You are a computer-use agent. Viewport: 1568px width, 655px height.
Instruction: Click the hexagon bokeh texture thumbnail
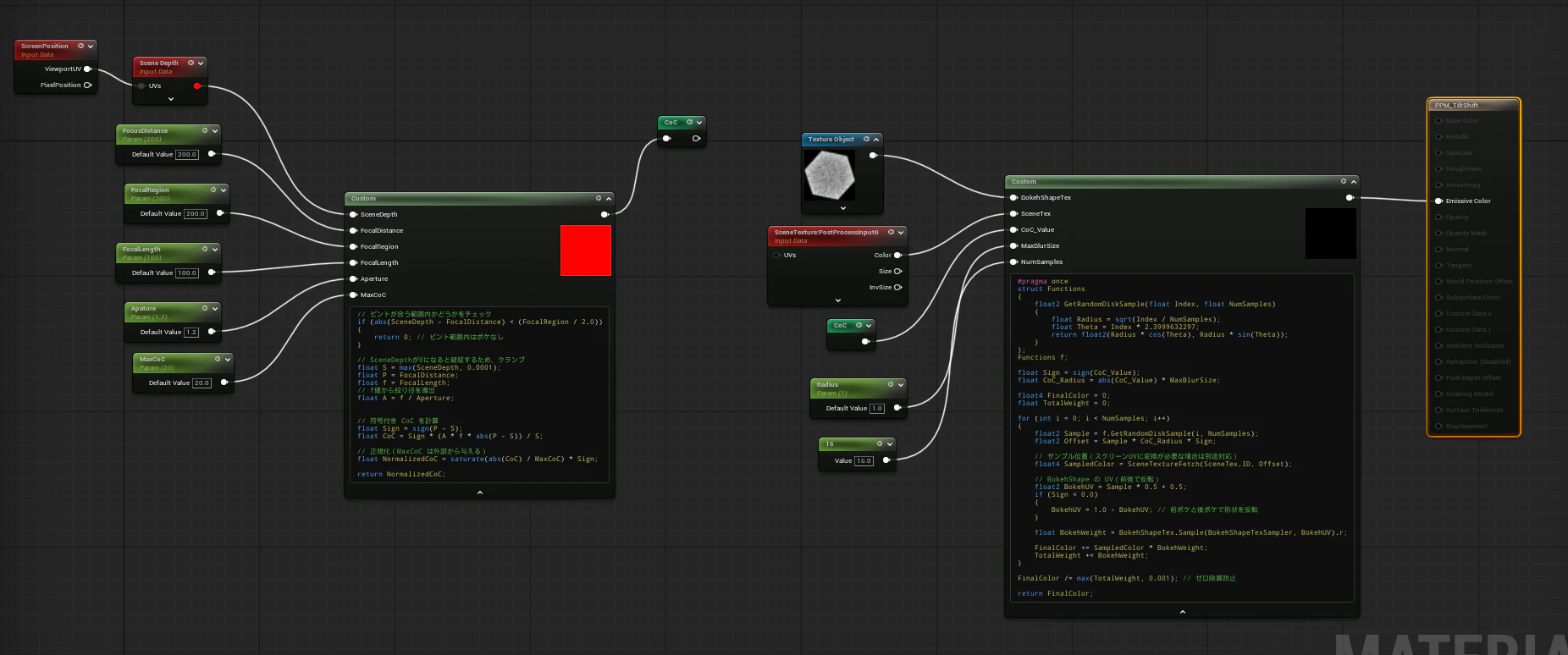tap(829, 175)
